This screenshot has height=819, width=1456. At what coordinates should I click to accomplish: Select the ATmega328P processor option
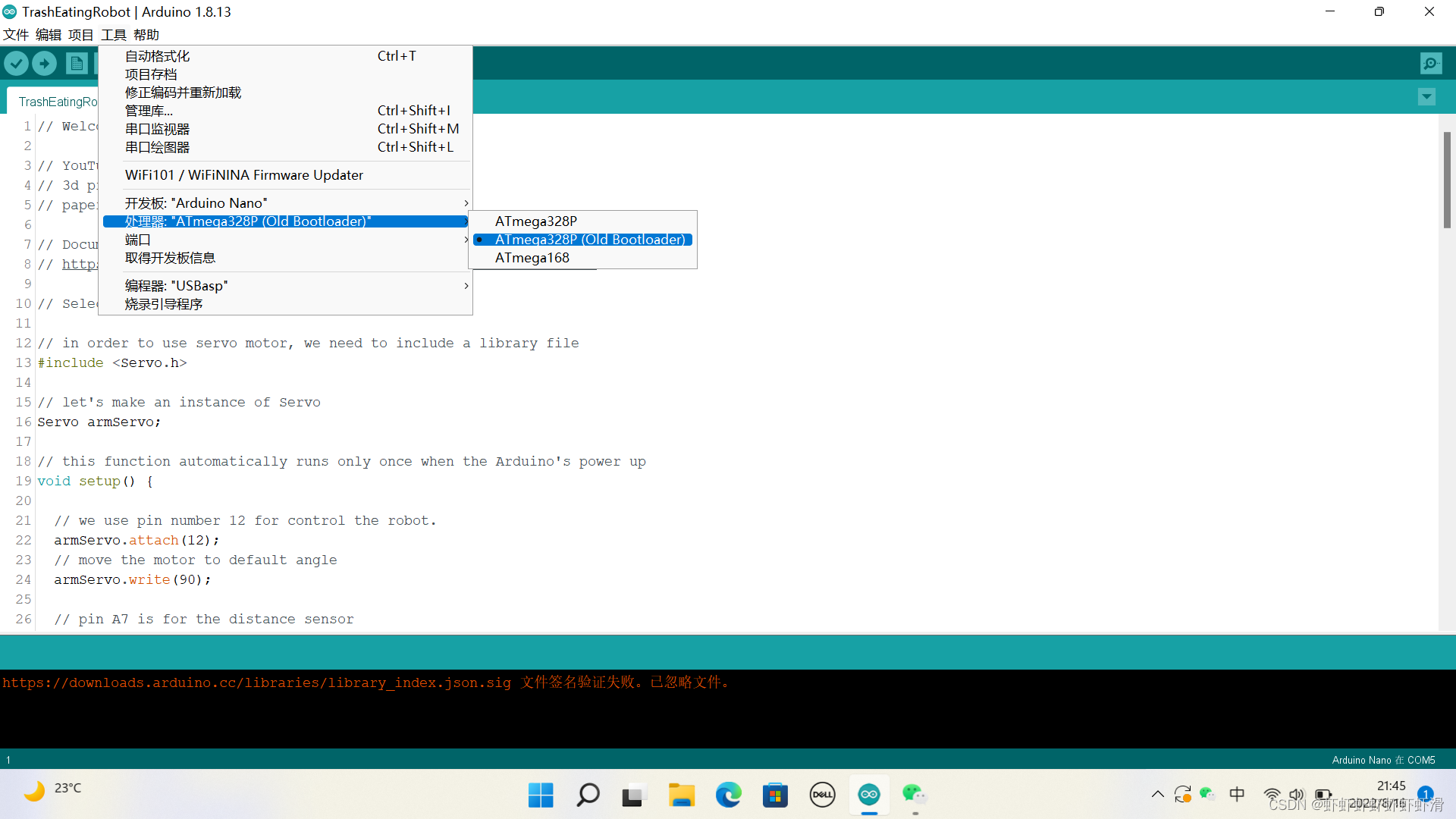pos(582,221)
